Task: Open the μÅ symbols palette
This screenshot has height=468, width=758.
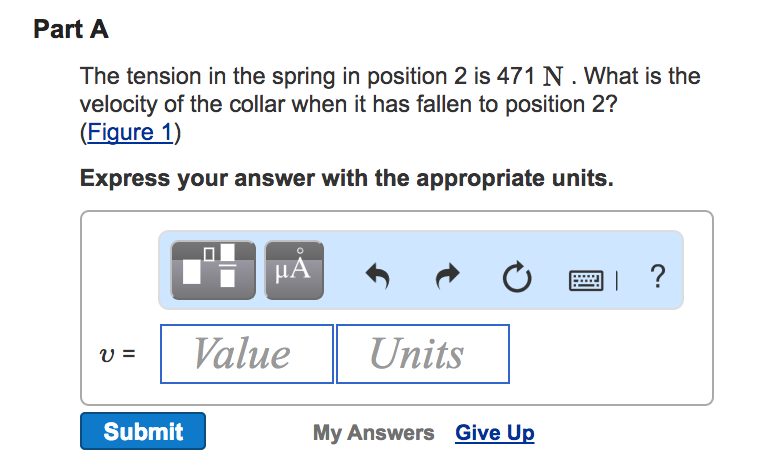Action: (293, 270)
